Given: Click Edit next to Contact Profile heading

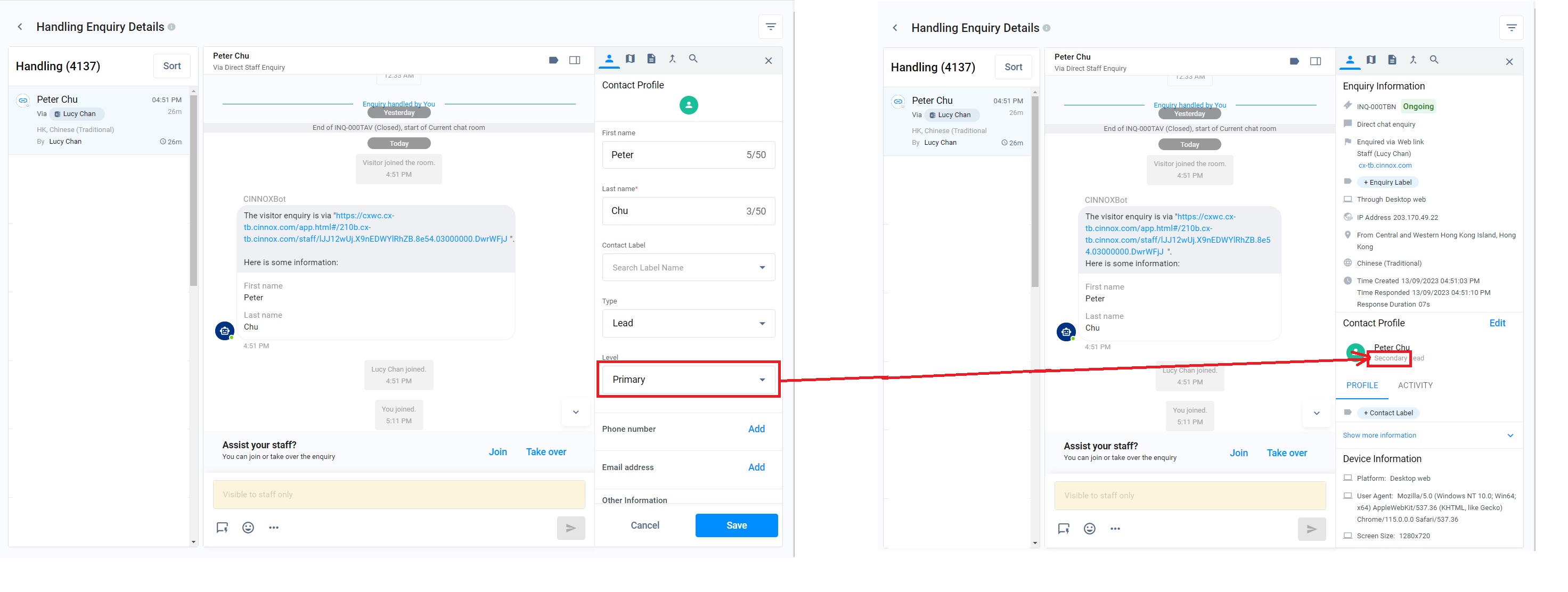Looking at the screenshot, I should [x=1497, y=323].
